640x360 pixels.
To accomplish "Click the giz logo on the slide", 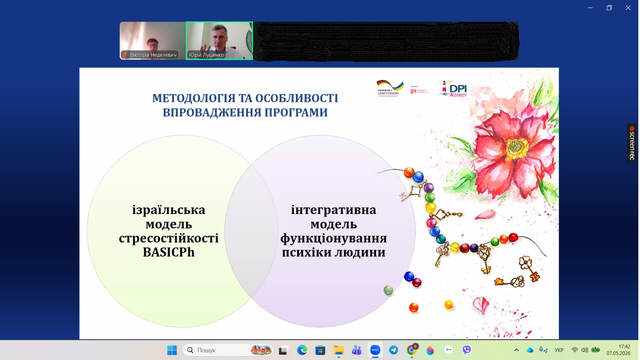I will point(419,90).
